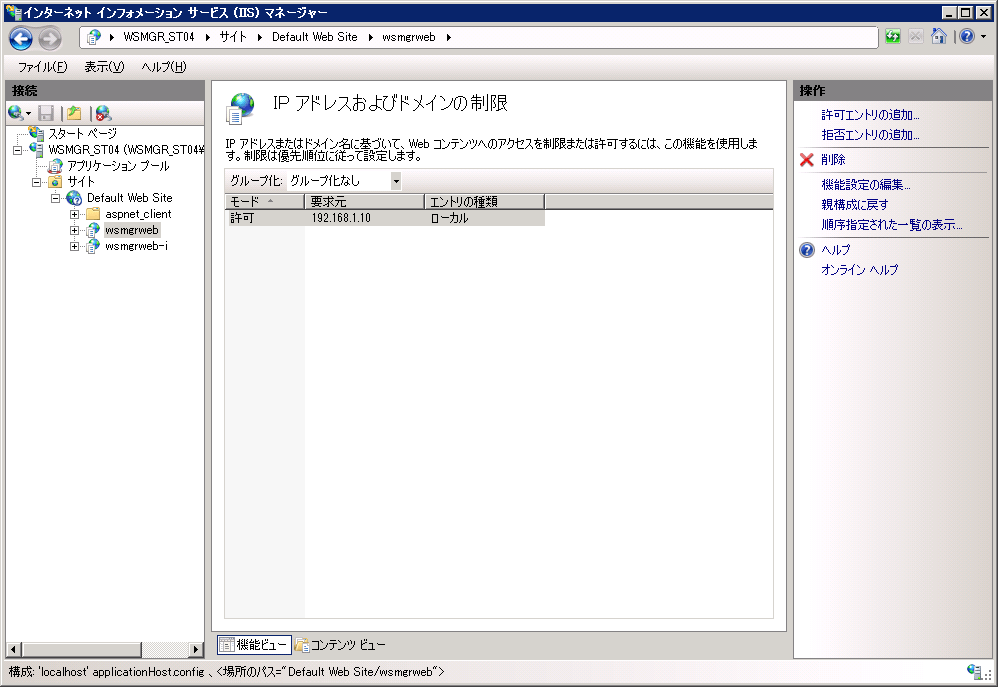Open the 表示(V) menu
The image size is (998, 687).
[x=104, y=67]
